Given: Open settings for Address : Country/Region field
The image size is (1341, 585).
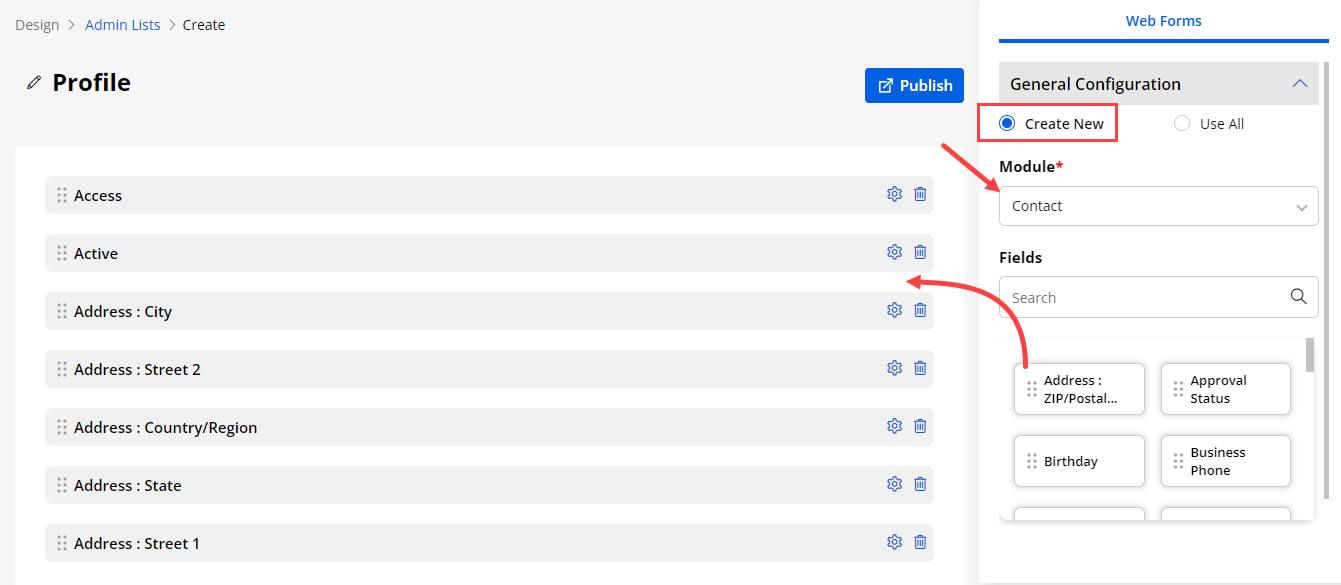Looking at the screenshot, I should [894, 426].
